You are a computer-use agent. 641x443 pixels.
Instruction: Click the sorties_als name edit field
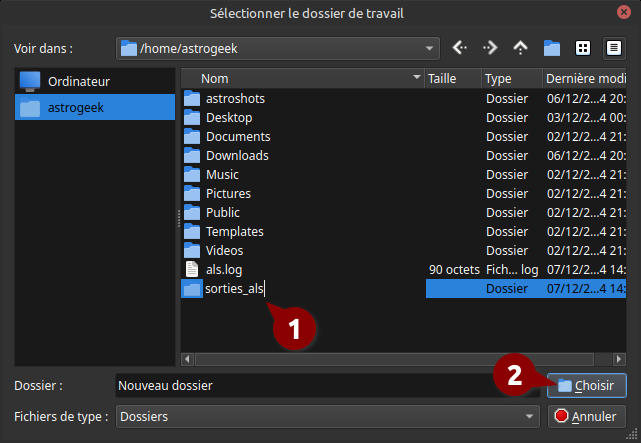click(315, 289)
